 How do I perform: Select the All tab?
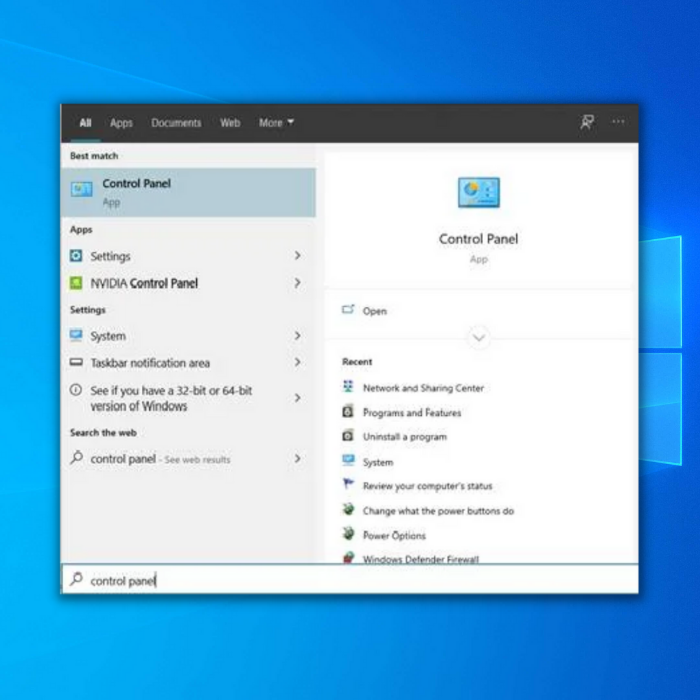[85, 123]
